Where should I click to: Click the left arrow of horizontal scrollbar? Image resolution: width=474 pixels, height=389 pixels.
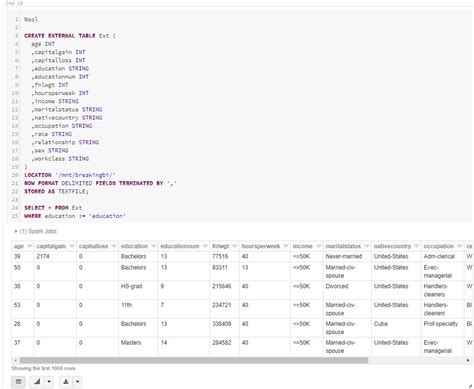click(x=15, y=360)
